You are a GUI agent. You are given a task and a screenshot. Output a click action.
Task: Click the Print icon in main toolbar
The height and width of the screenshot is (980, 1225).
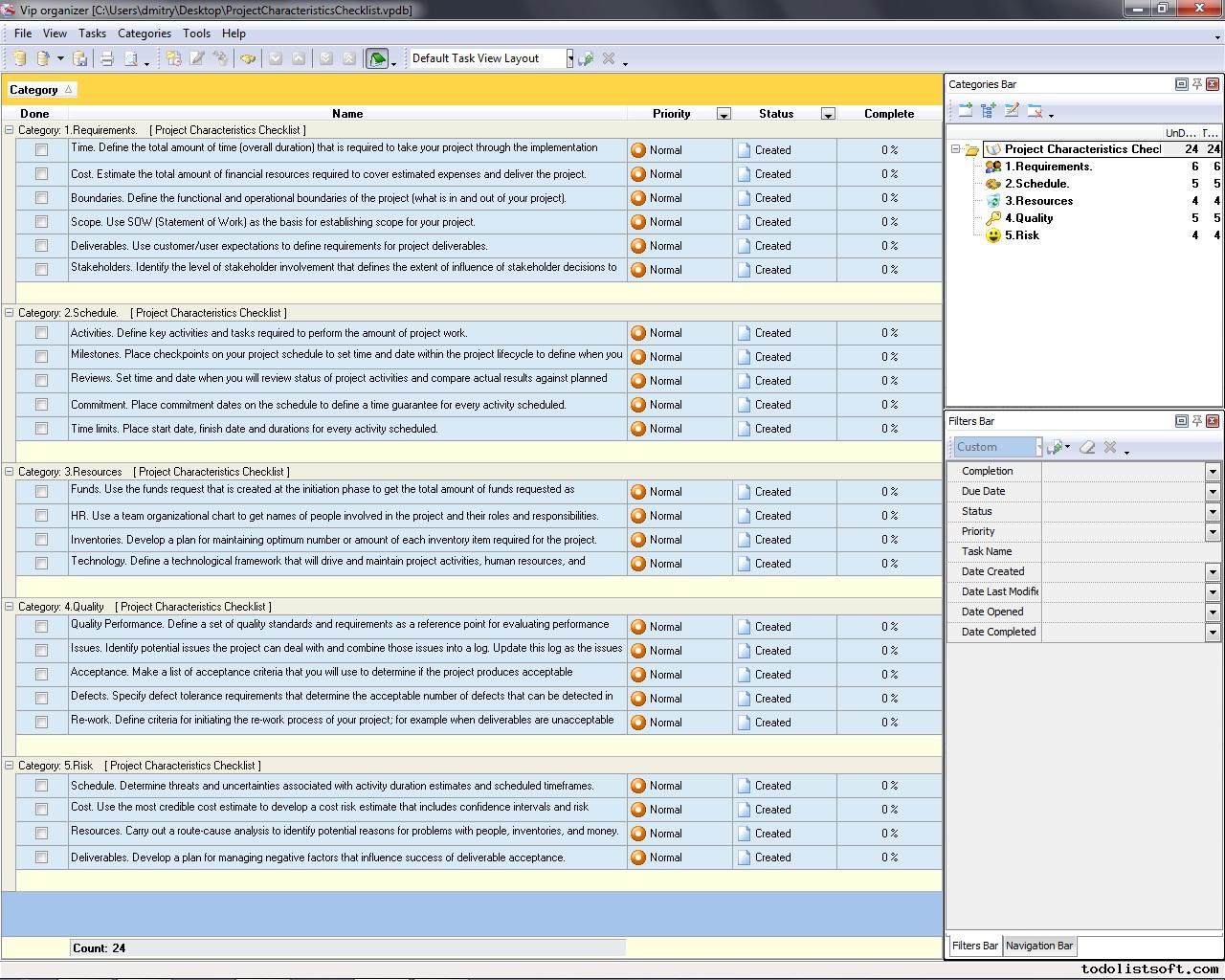click(107, 58)
